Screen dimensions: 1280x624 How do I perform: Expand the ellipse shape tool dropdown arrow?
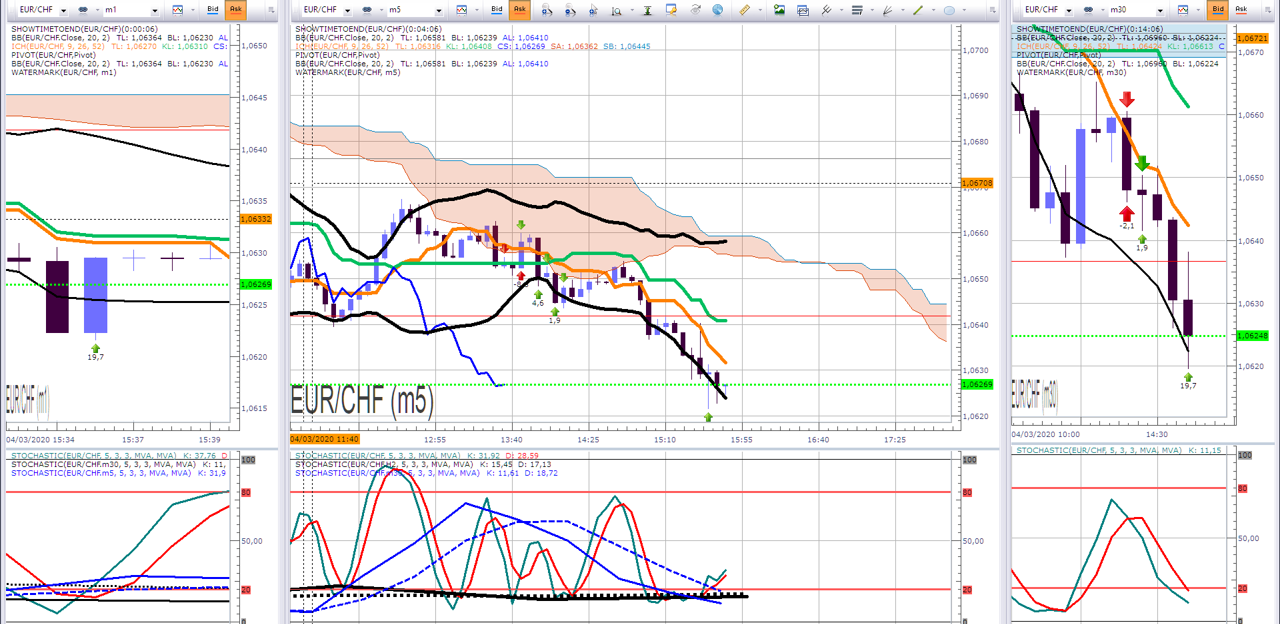click(x=964, y=9)
